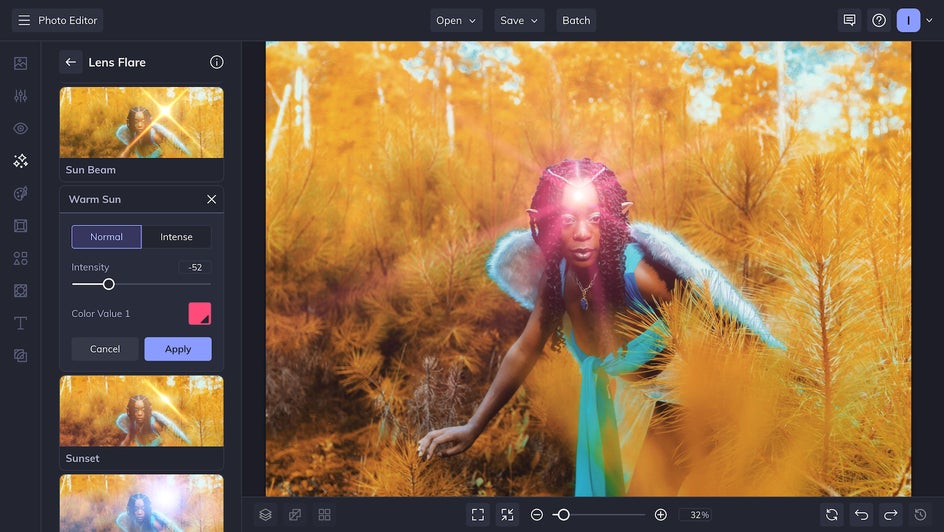Open the Frames sidebar icon
The width and height of the screenshot is (944, 532).
(20, 226)
